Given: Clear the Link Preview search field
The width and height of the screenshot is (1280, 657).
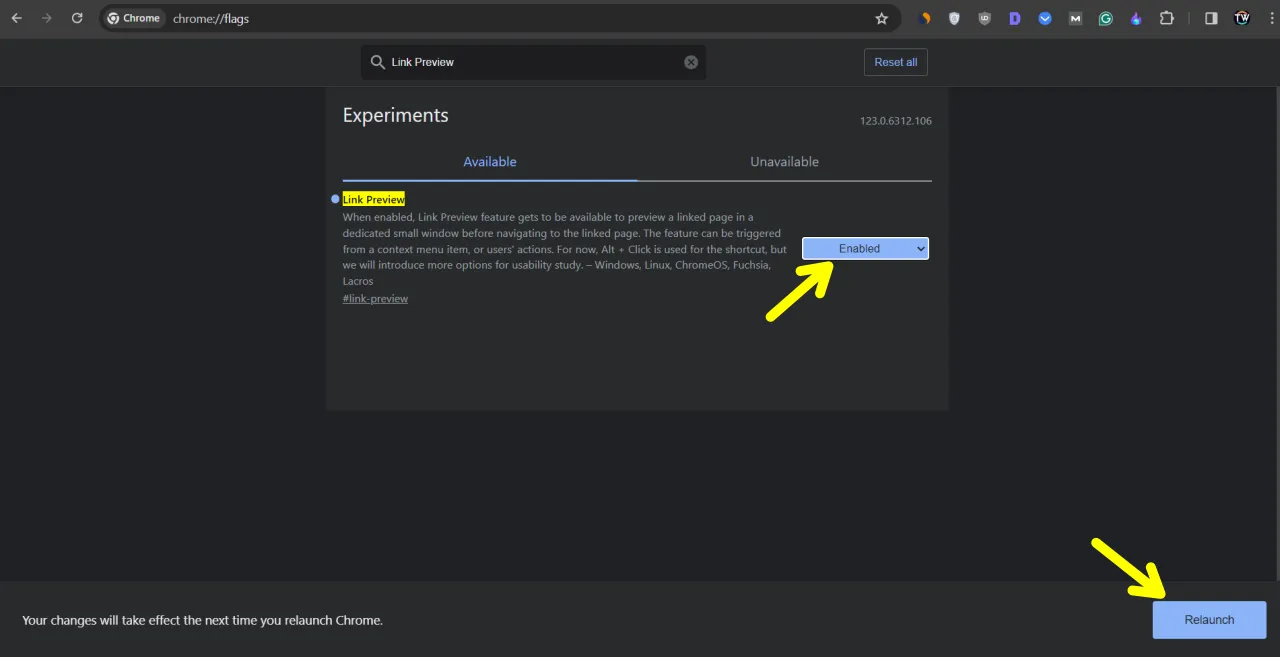Looking at the screenshot, I should pyautogui.click(x=691, y=61).
